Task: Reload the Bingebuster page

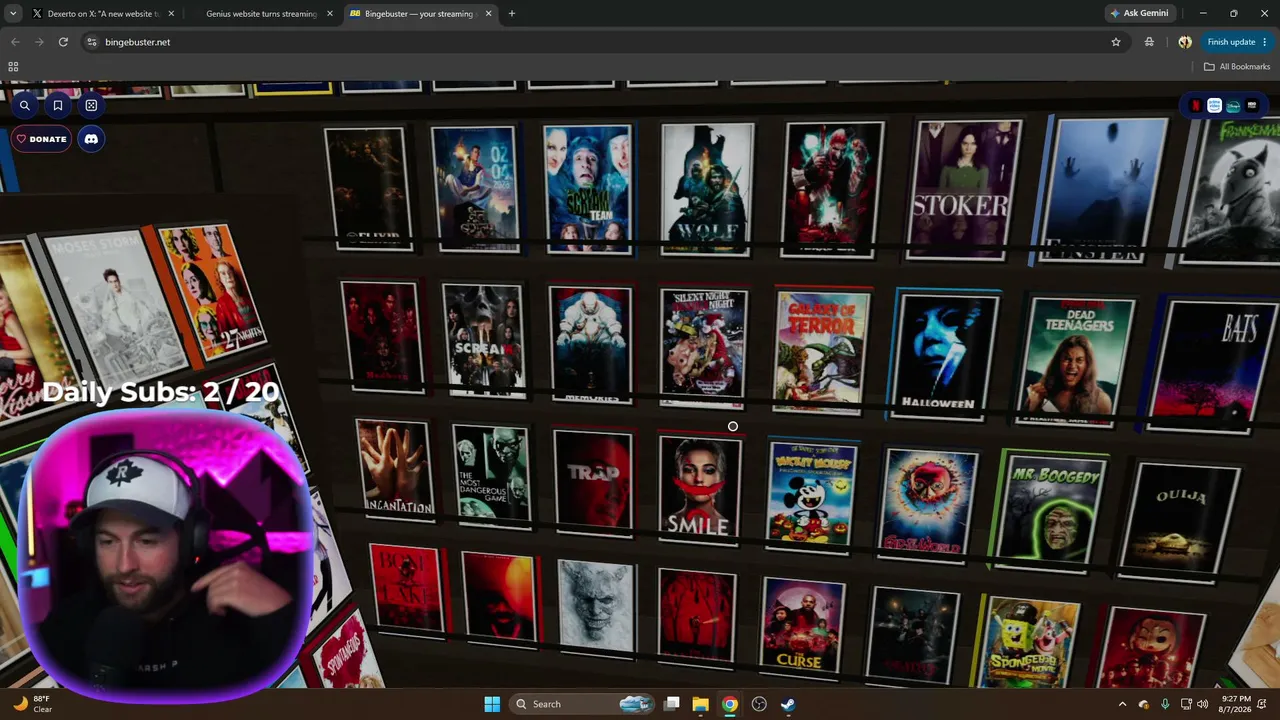Action: click(63, 42)
